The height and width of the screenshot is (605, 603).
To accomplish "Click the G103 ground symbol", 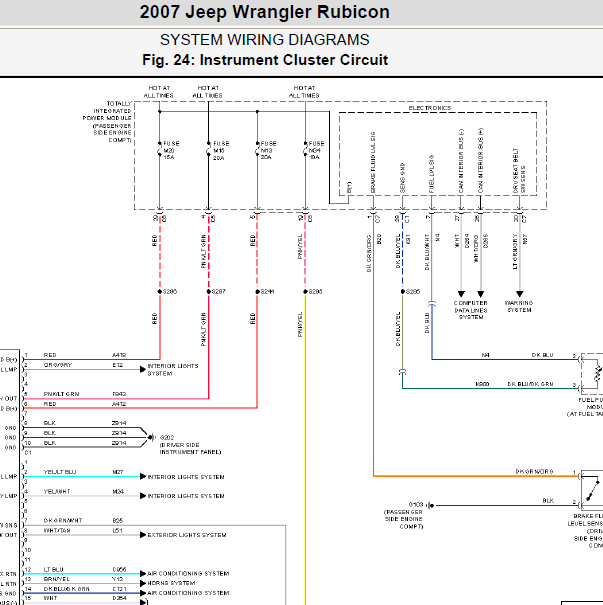I will [431, 505].
